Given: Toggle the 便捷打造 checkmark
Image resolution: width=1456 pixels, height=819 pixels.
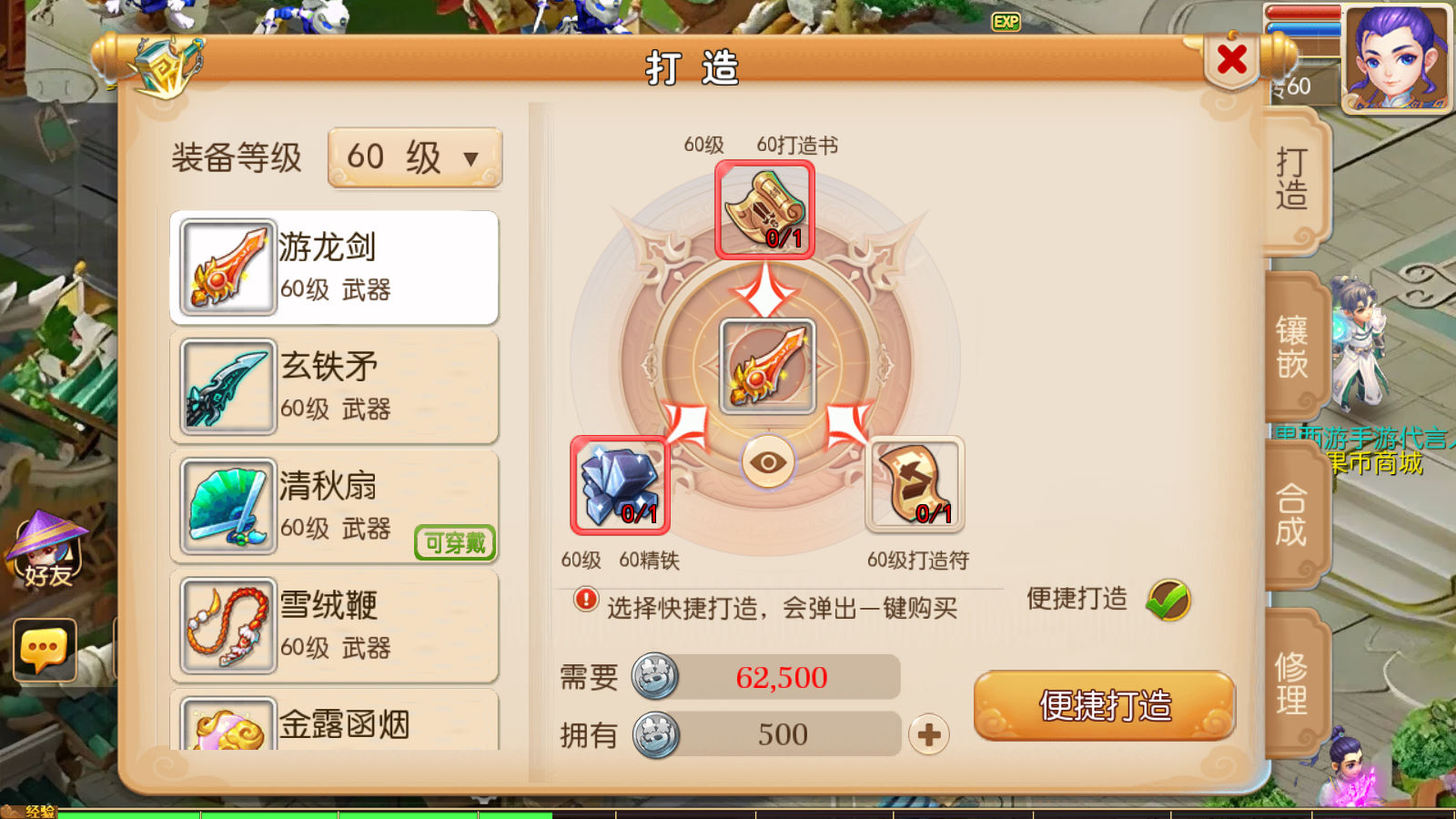Looking at the screenshot, I should 1168,600.
